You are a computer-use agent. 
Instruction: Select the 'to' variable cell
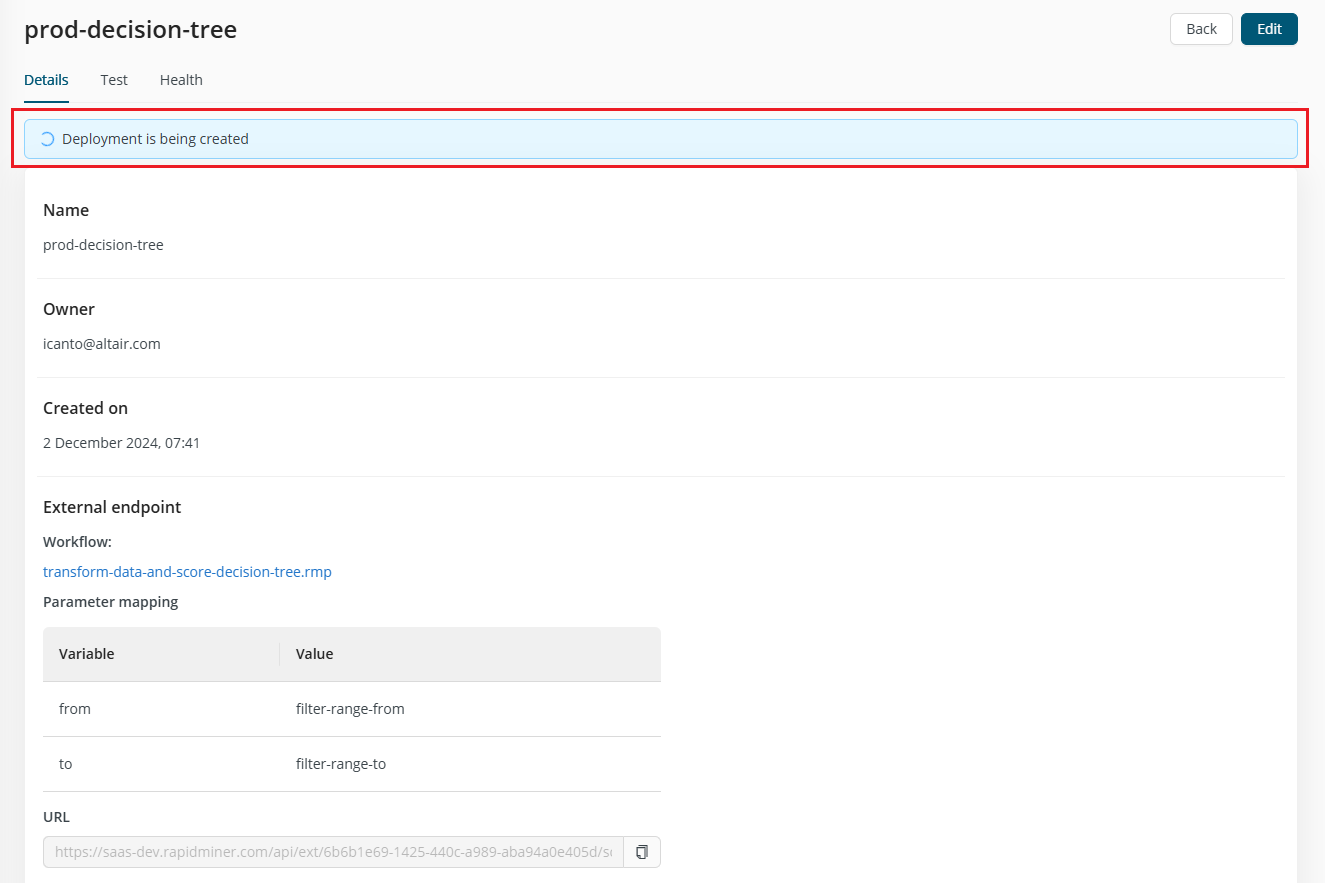(161, 764)
